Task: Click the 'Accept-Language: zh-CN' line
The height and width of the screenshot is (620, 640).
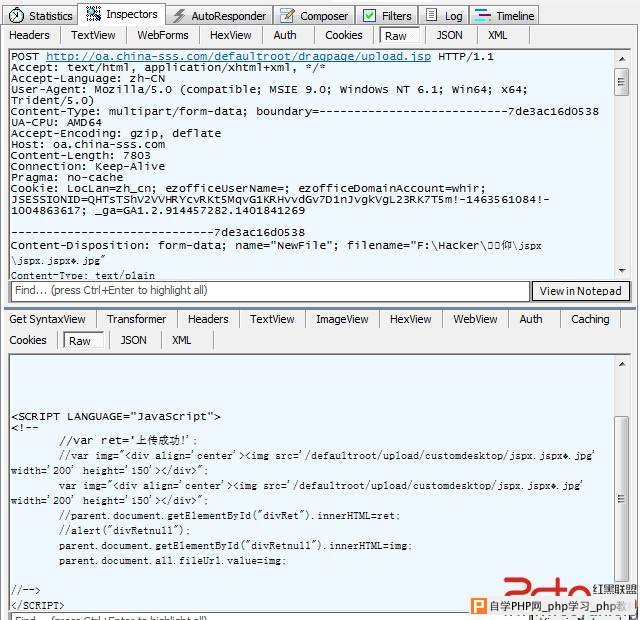Action: pos(88,78)
